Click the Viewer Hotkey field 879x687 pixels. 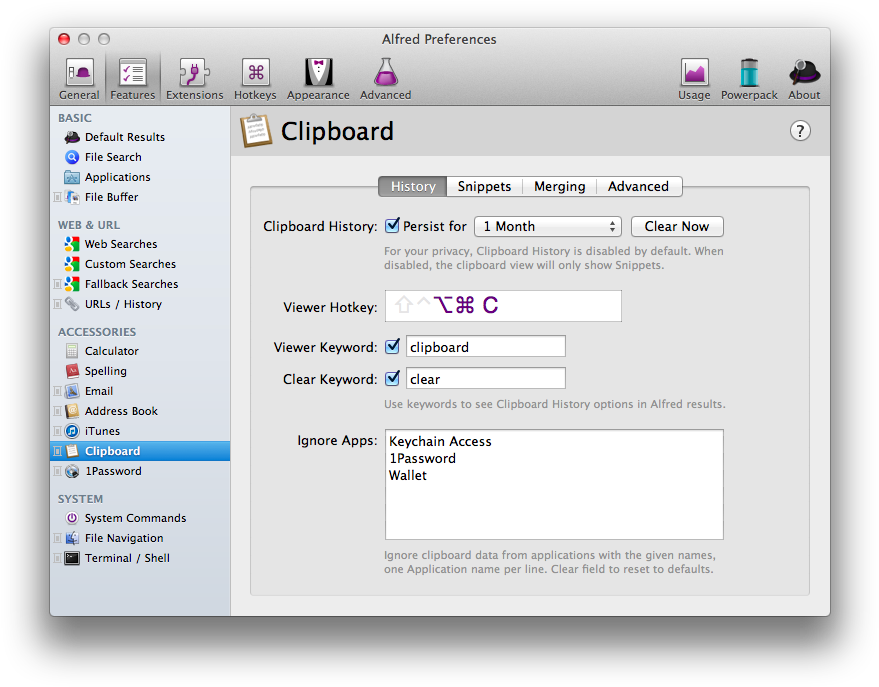pyautogui.click(x=503, y=306)
